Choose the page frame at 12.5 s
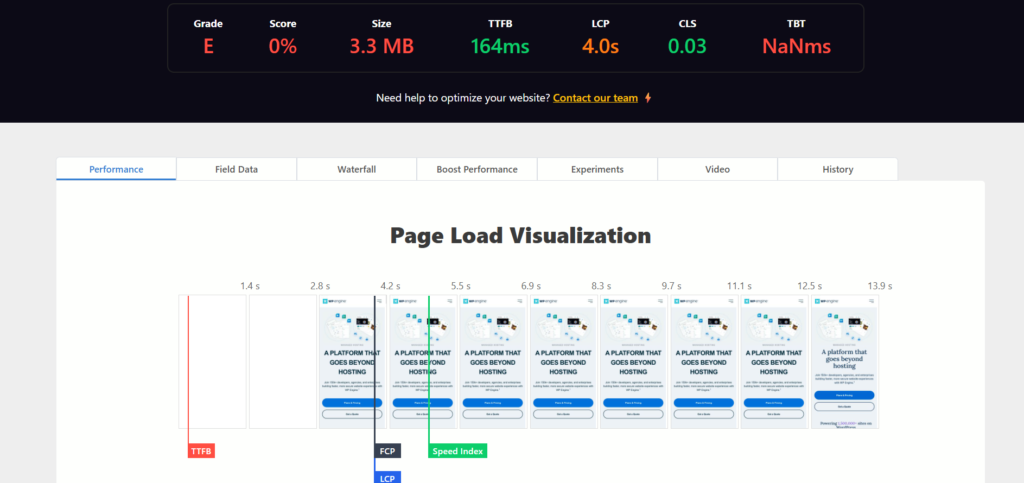Image resolution: width=1024 pixels, height=483 pixels. 774,362
